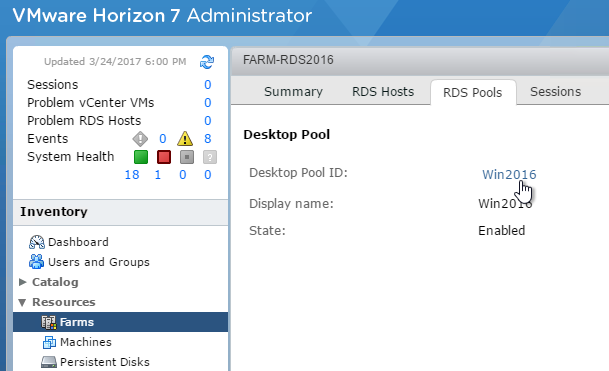The width and height of the screenshot is (609, 371).
Task: Open the Win2016 Desktop Pool ID link
Action: 509,174
